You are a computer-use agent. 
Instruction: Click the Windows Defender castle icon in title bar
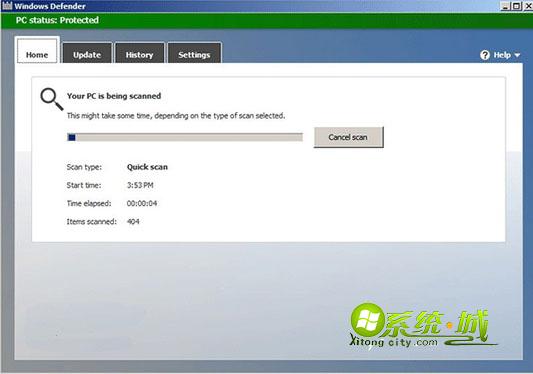(7, 5)
